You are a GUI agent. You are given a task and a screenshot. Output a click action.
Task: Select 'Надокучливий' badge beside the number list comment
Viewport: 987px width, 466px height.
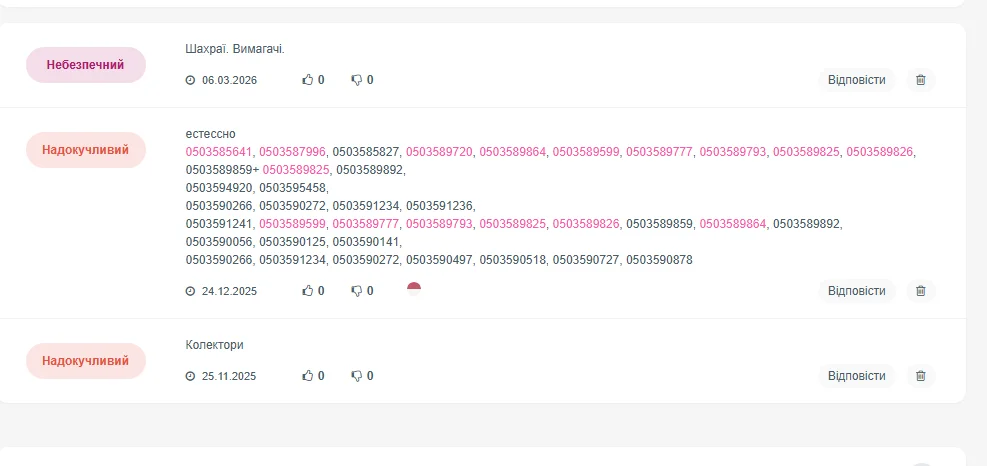click(86, 150)
